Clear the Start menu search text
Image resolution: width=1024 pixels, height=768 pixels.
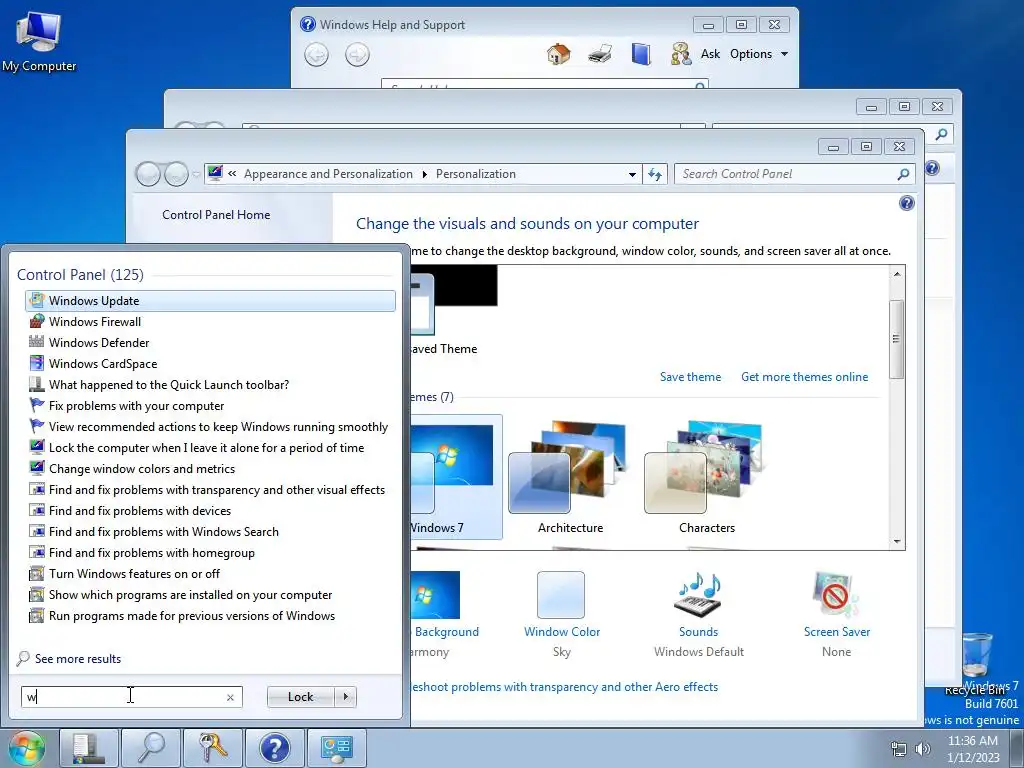tap(231, 697)
